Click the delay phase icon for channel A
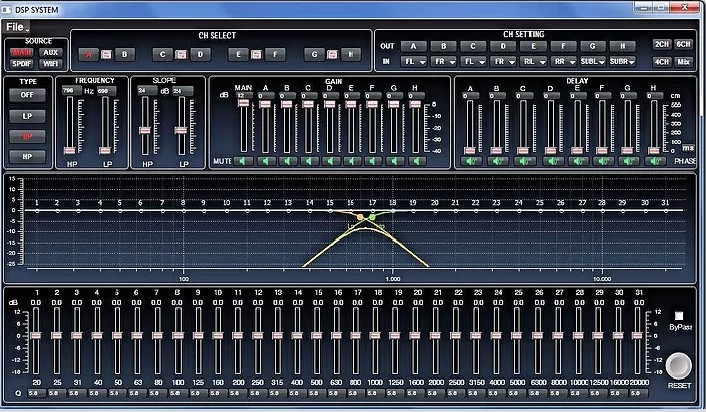The width and height of the screenshot is (706, 412). click(x=470, y=160)
